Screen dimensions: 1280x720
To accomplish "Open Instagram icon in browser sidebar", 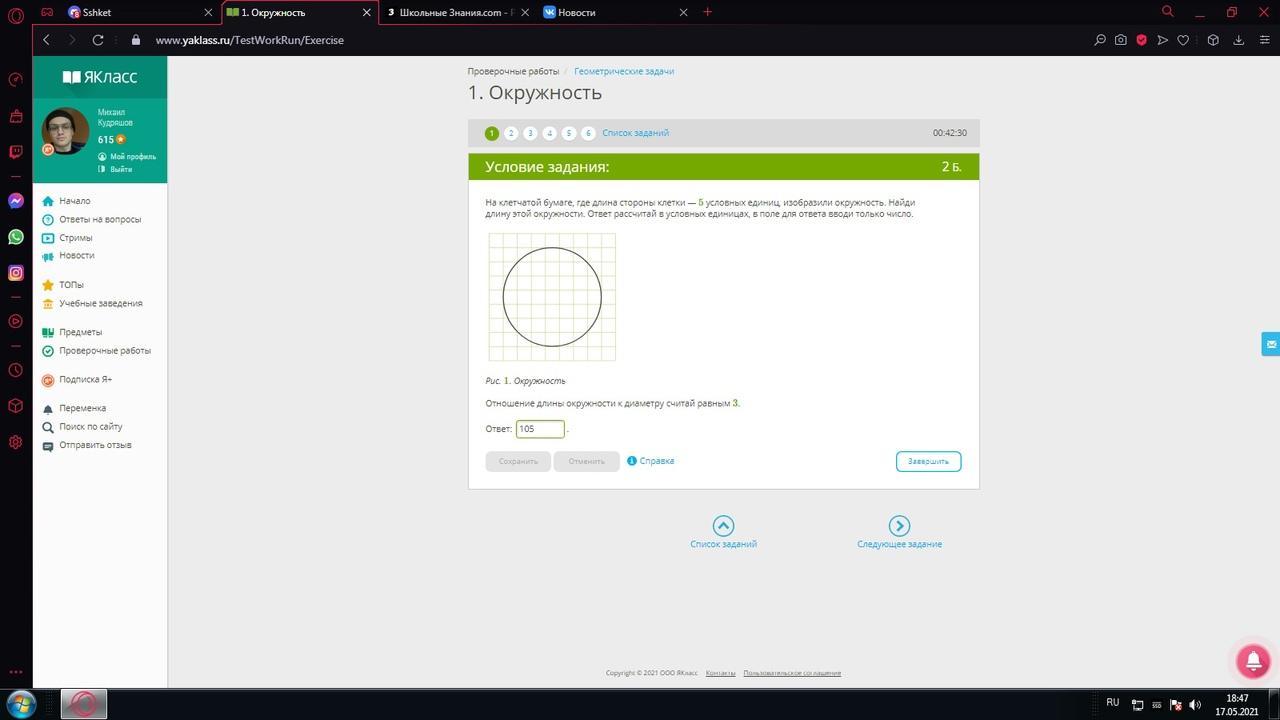I will tap(16, 273).
